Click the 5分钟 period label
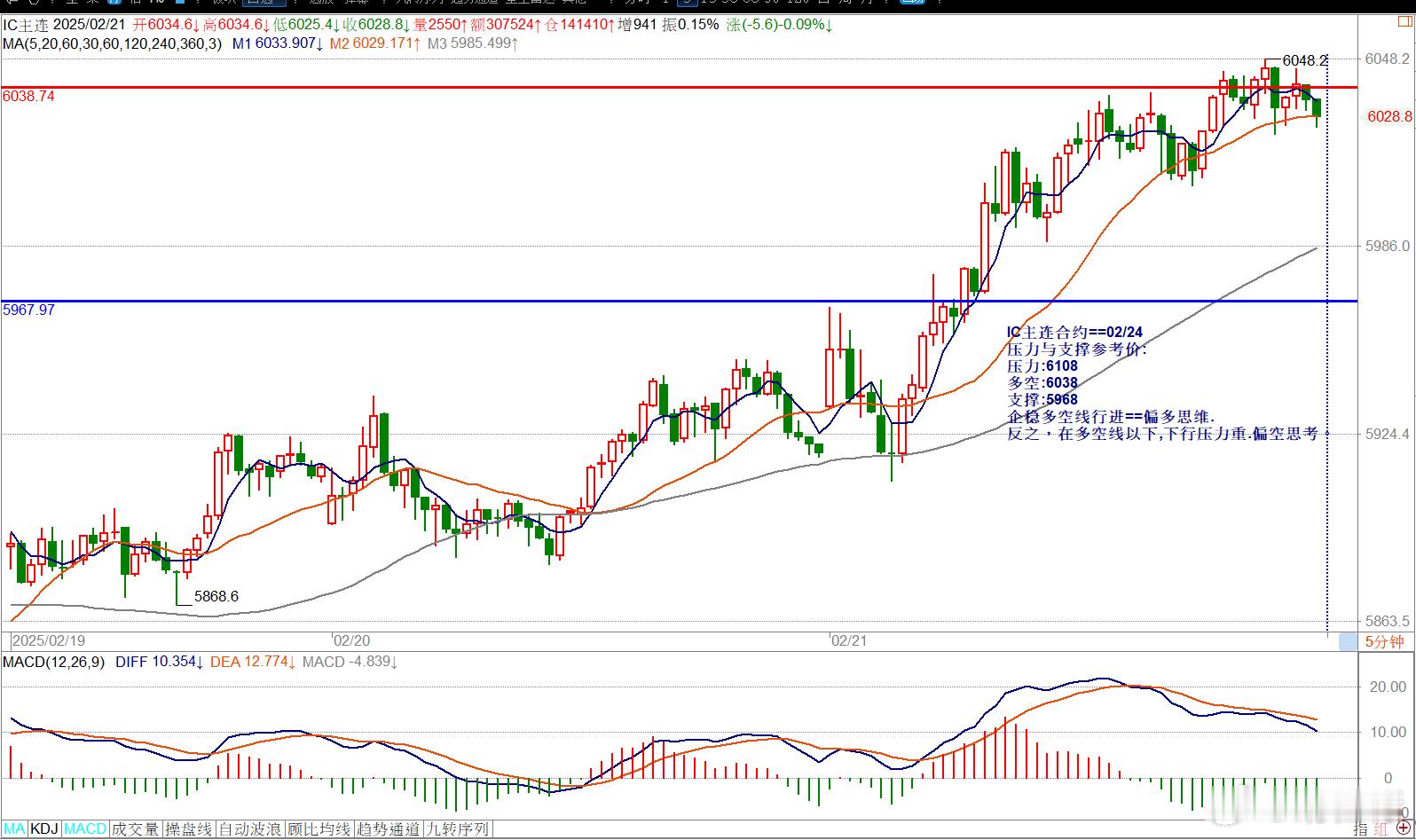The height and width of the screenshot is (840, 1416). click(1384, 642)
